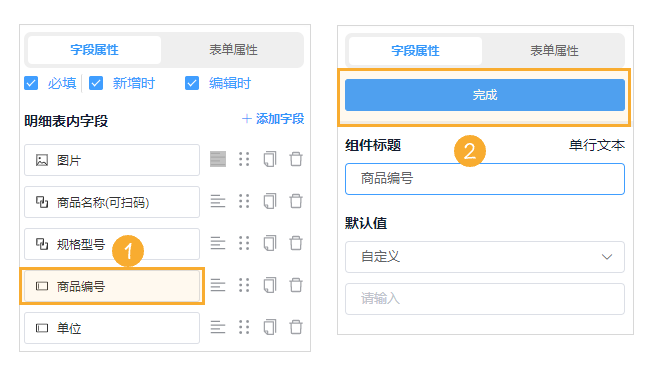Open alignment settings for 单位 field
This screenshot has height=375, width=657.
(218, 327)
